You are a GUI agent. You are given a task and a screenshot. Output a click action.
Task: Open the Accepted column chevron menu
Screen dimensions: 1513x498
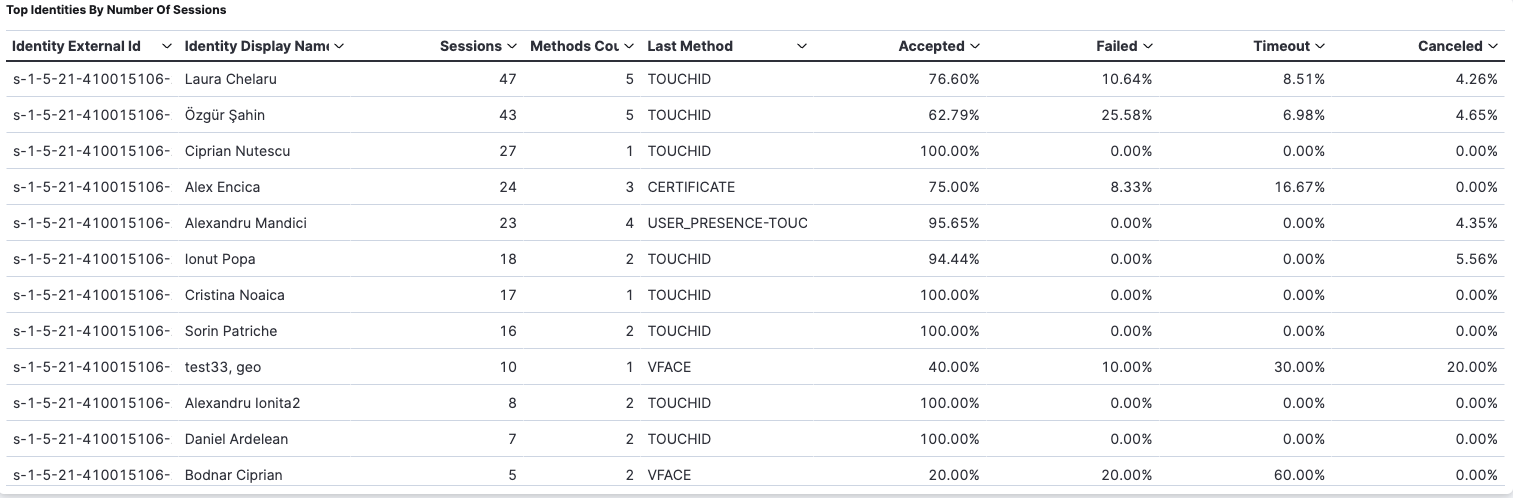[975, 46]
